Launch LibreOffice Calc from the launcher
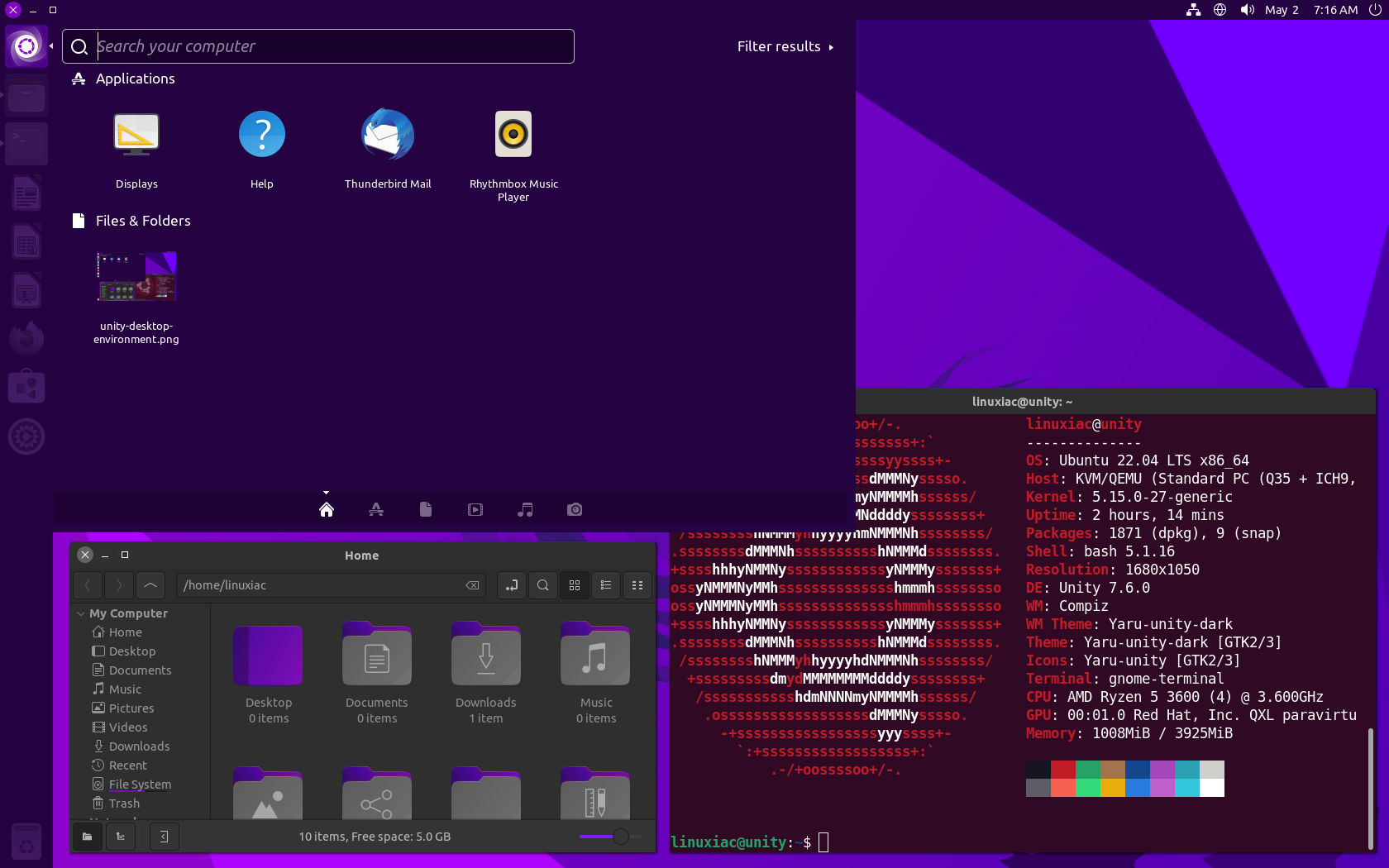1389x868 pixels. [26, 242]
